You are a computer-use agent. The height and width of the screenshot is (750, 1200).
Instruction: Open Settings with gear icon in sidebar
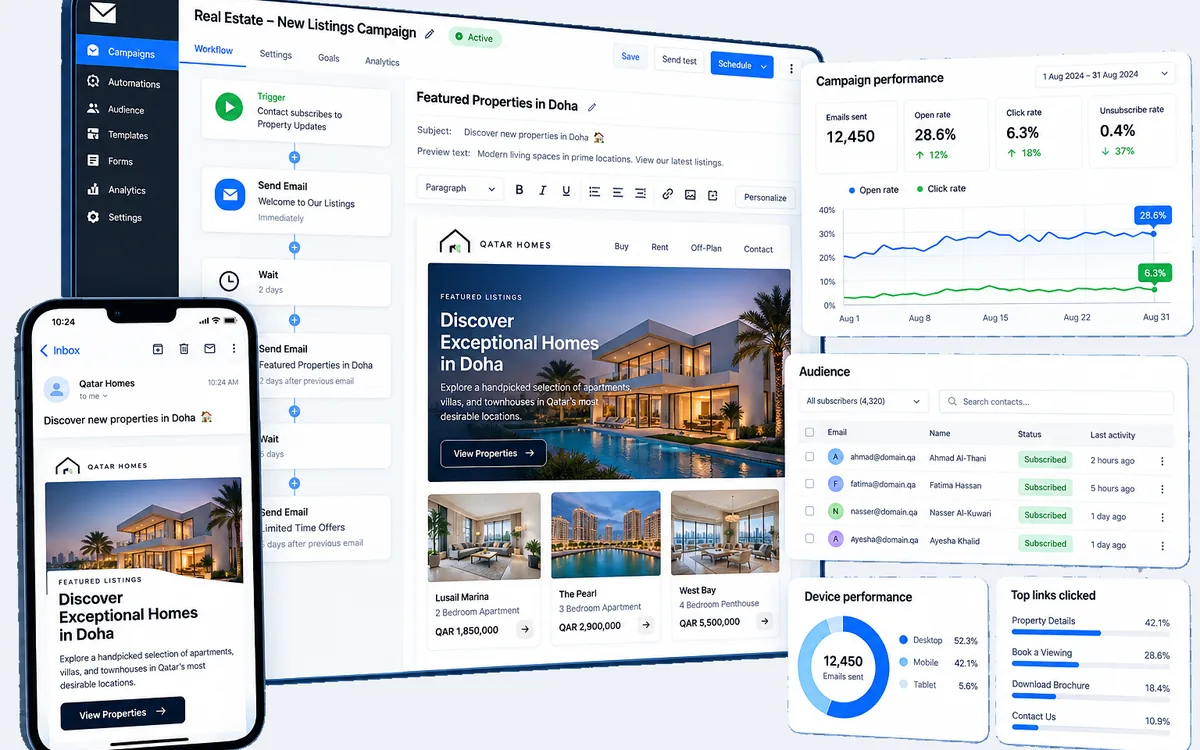point(115,217)
